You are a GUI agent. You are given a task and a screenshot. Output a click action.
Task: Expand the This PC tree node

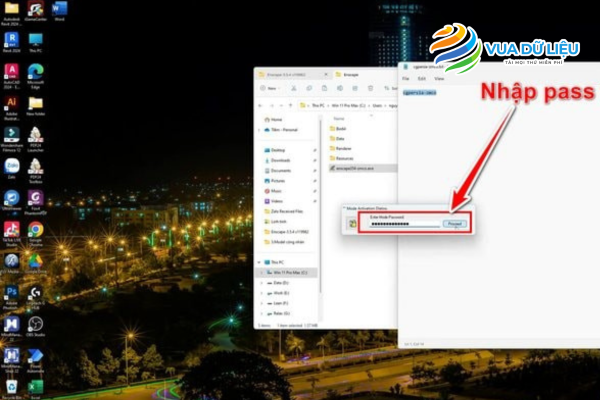[x=259, y=259]
